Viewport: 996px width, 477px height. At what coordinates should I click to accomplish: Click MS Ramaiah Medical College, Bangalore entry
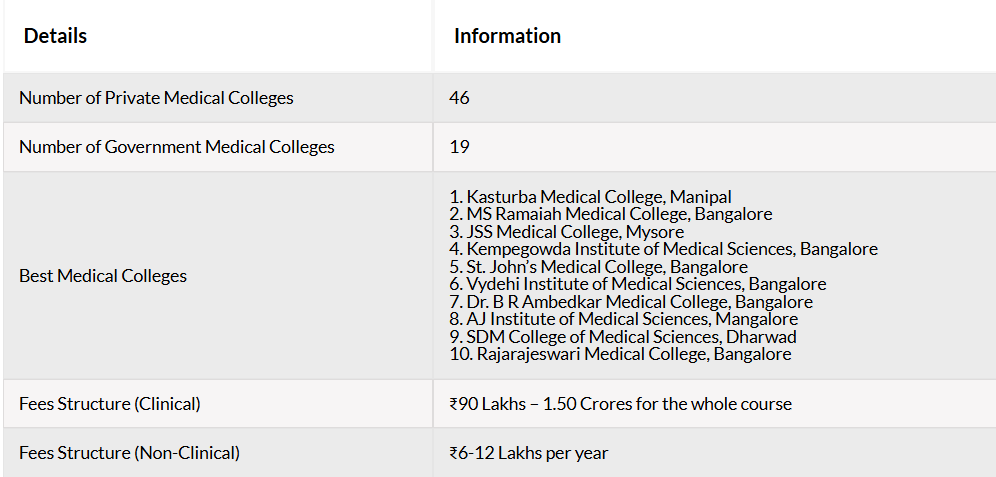coord(610,214)
